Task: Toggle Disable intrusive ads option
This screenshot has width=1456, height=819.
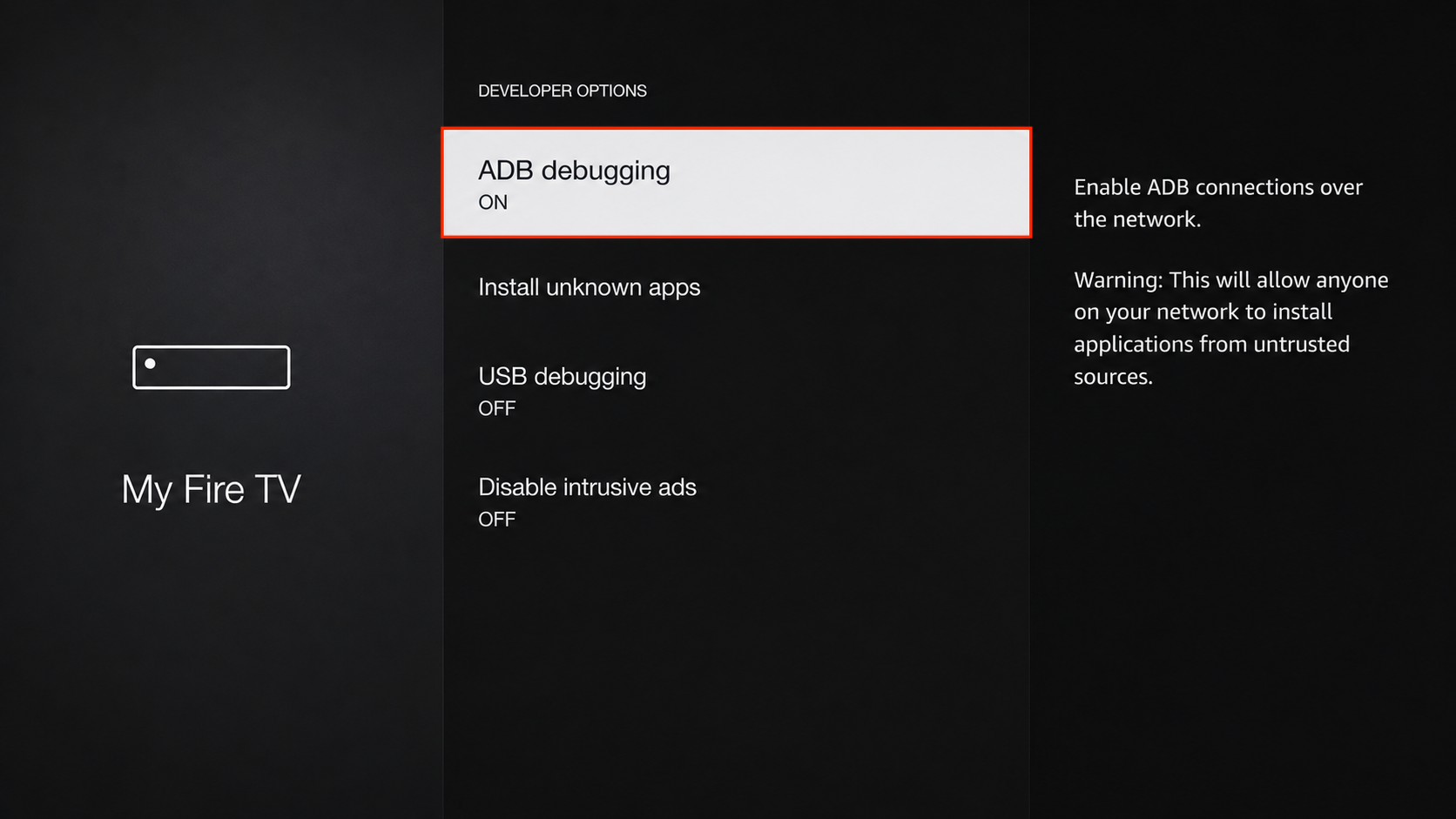Action: pos(737,501)
